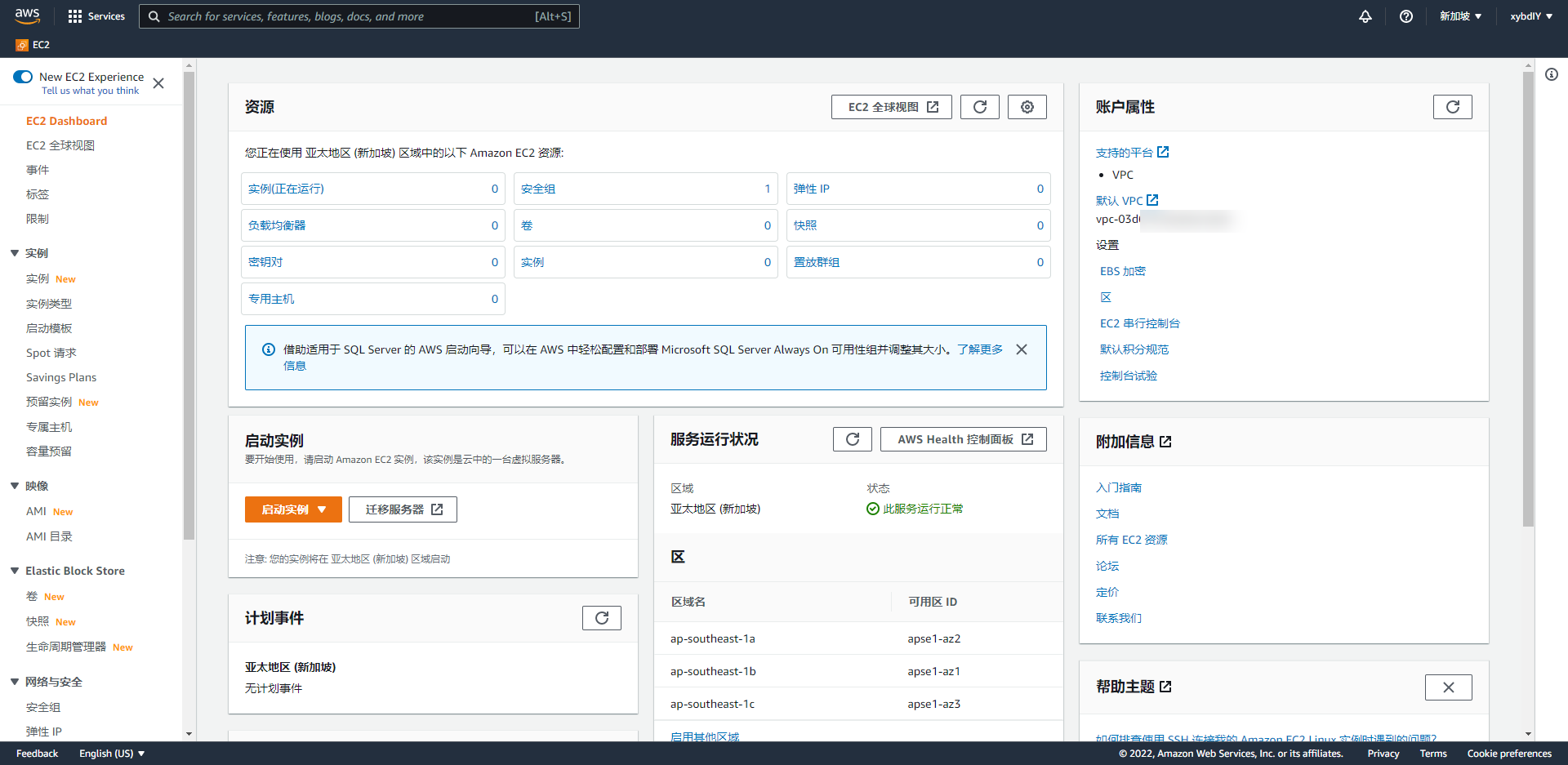Viewport: 1568px width, 765px height.
Task: Open 入门指南 link
Action: 1119,487
